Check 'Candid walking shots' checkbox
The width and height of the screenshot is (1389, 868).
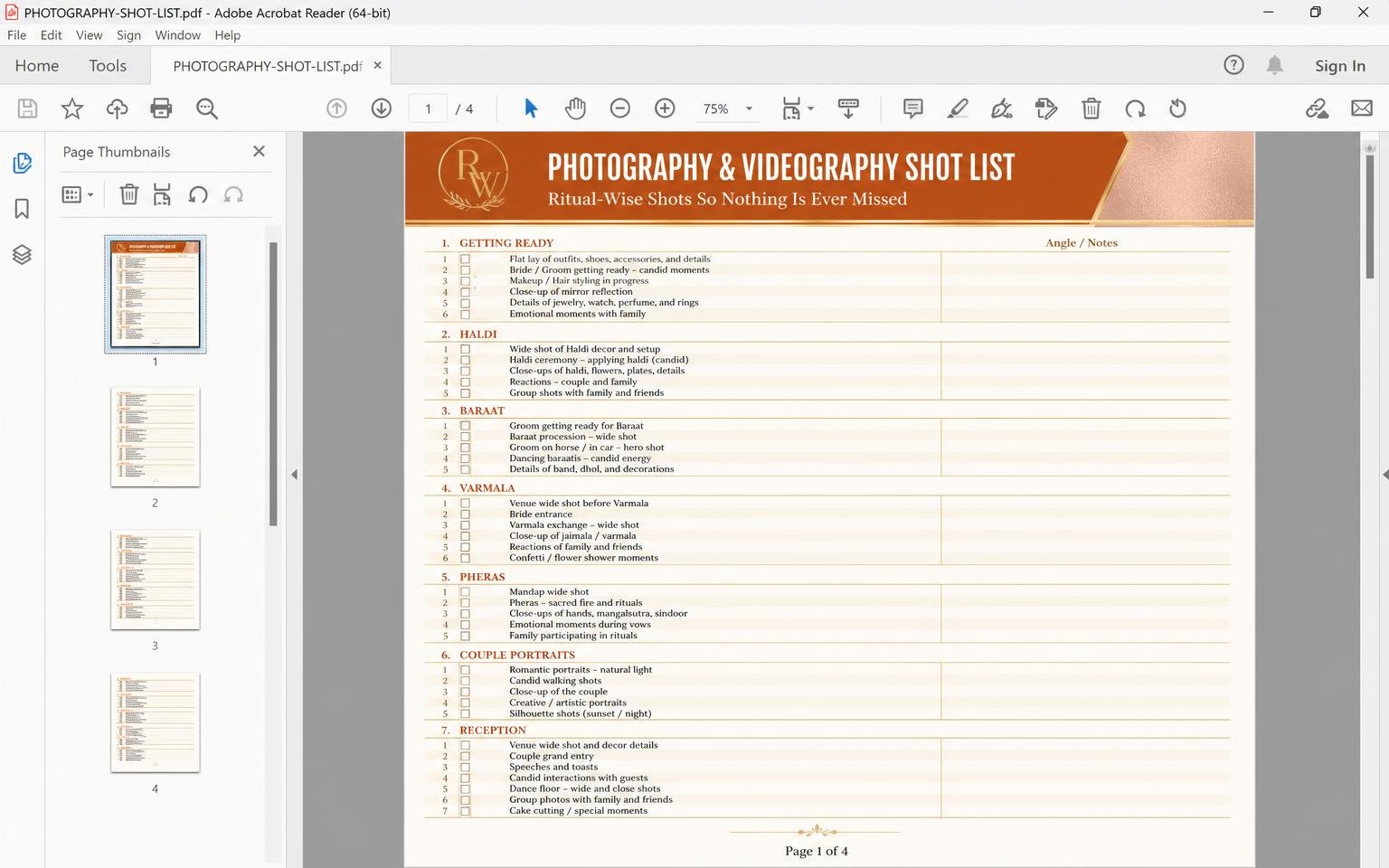tap(465, 681)
